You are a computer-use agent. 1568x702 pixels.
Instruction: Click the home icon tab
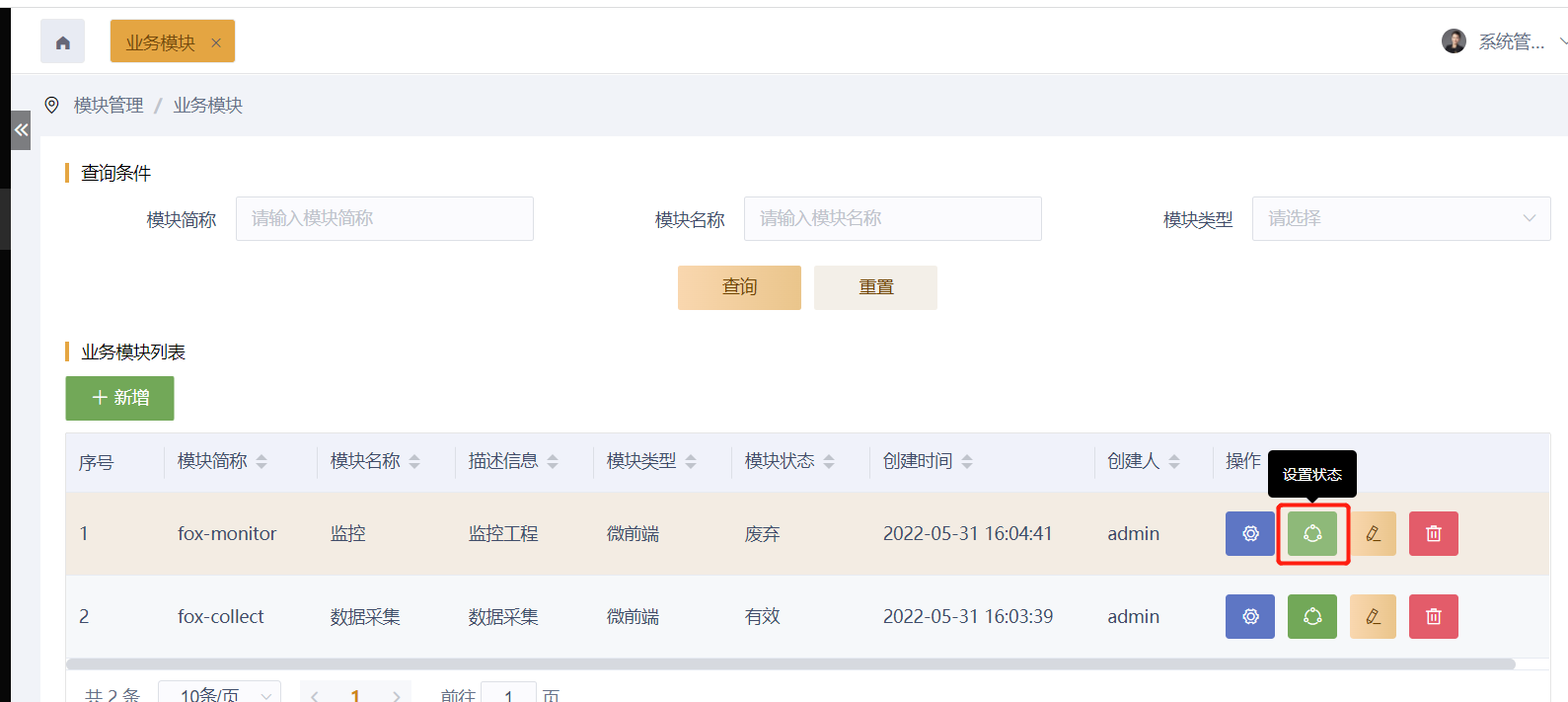(x=62, y=42)
